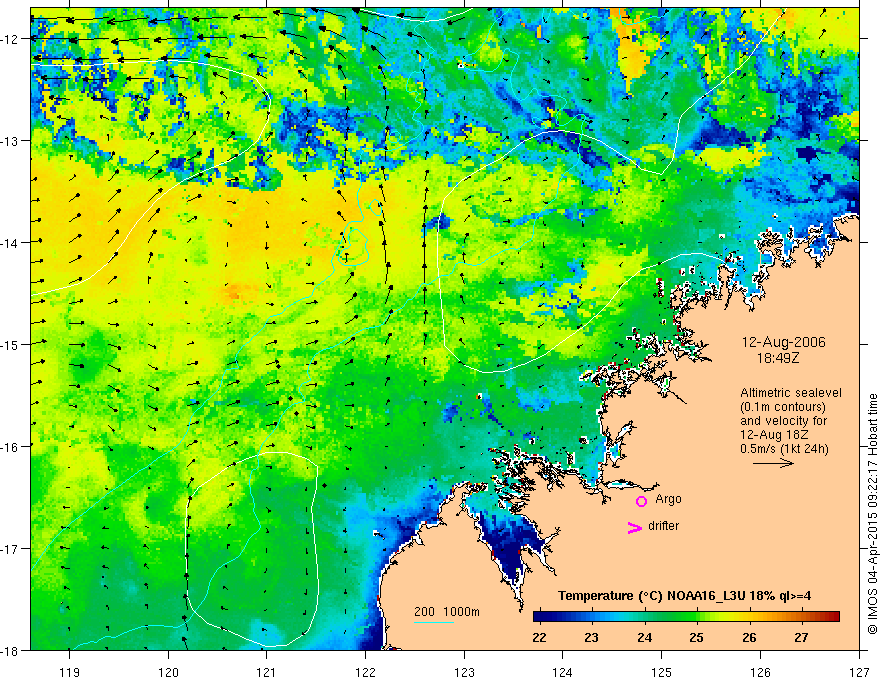The width and height of the screenshot is (880, 680).
Task: Click the 'and velocity for' legend text
Action: click(783, 421)
